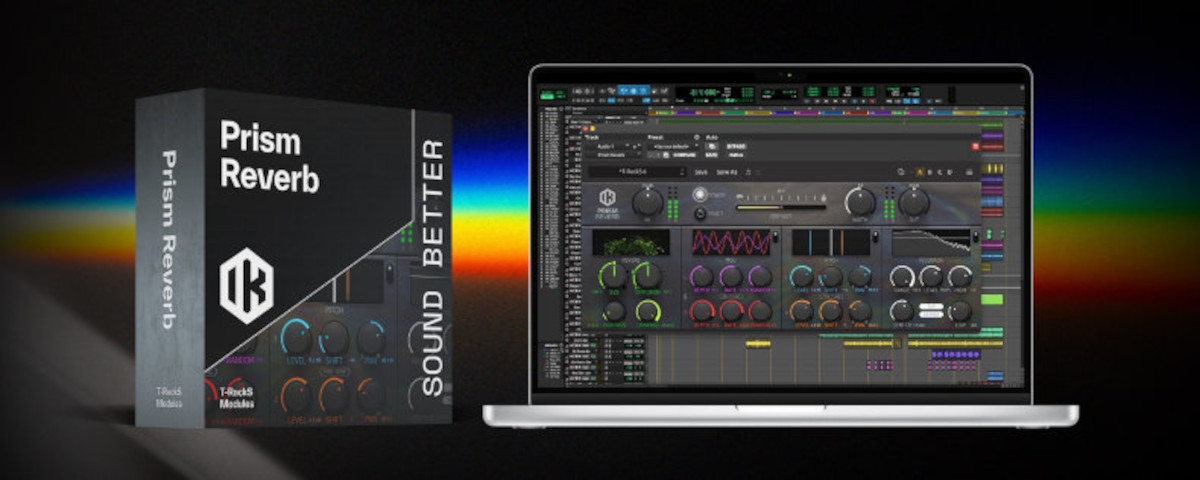Image resolution: width=1200 pixels, height=480 pixels.
Task: Select snapshot A in the preset bar
Action: point(920,172)
